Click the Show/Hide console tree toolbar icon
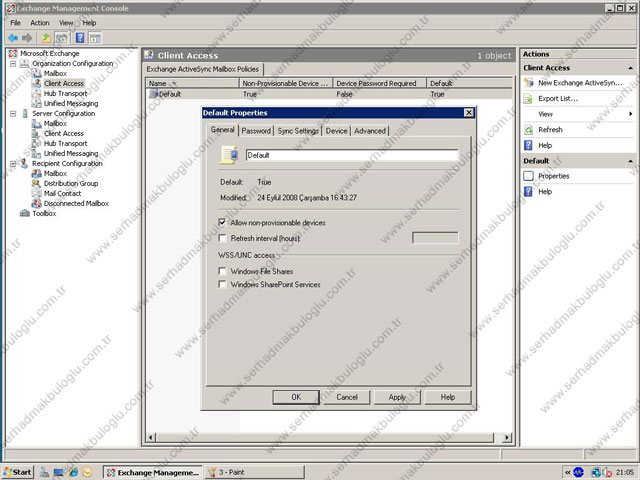The width and height of the screenshot is (640, 480). [62, 38]
